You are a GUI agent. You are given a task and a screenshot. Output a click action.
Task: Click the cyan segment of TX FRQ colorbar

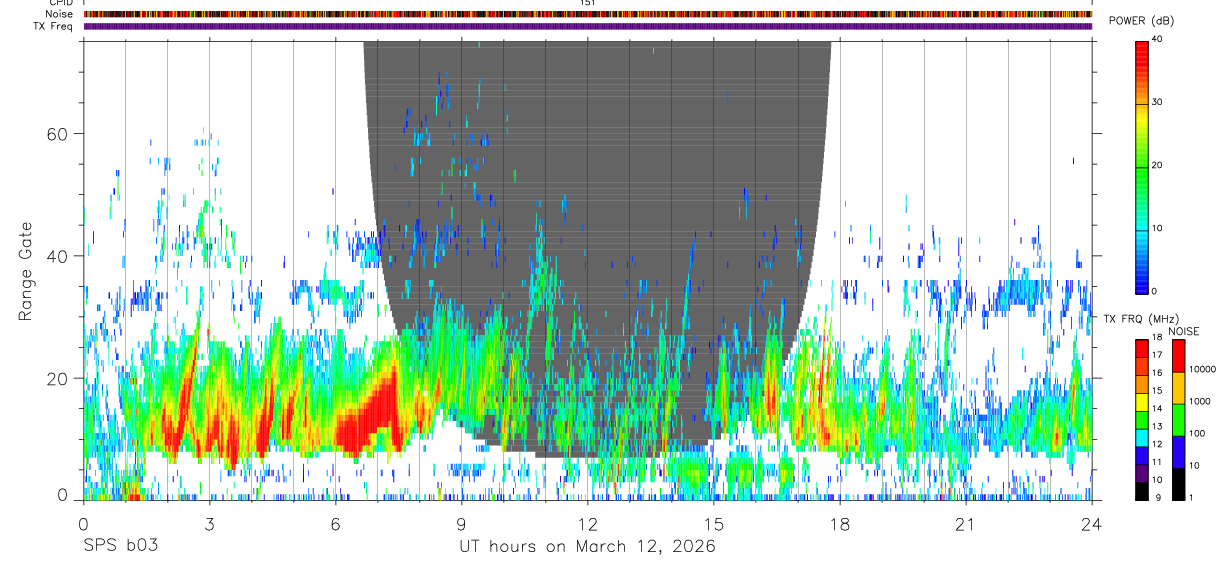coord(1142,439)
